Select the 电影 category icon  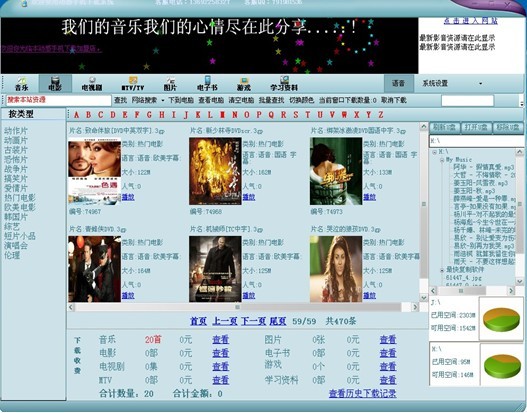tap(55, 84)
